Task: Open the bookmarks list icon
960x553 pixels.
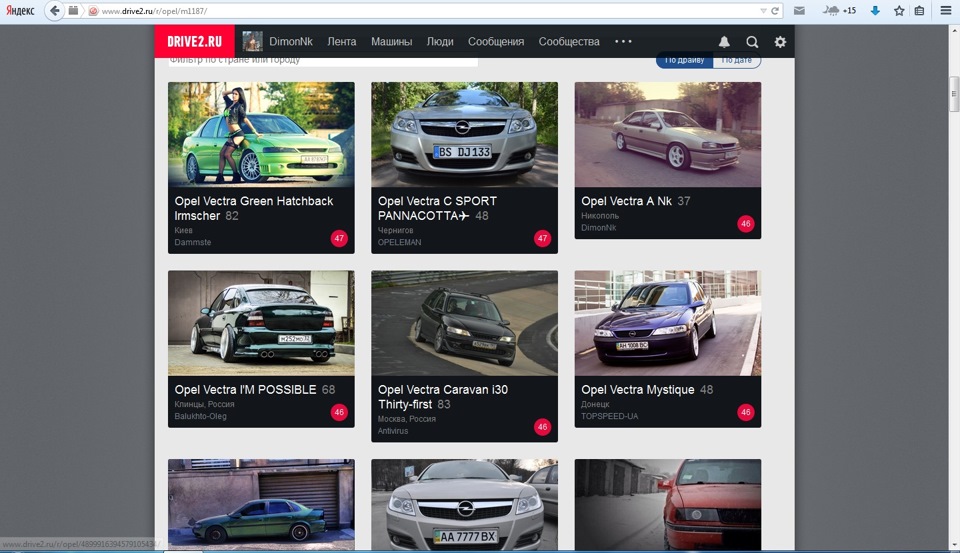Action: coord(920,10)
